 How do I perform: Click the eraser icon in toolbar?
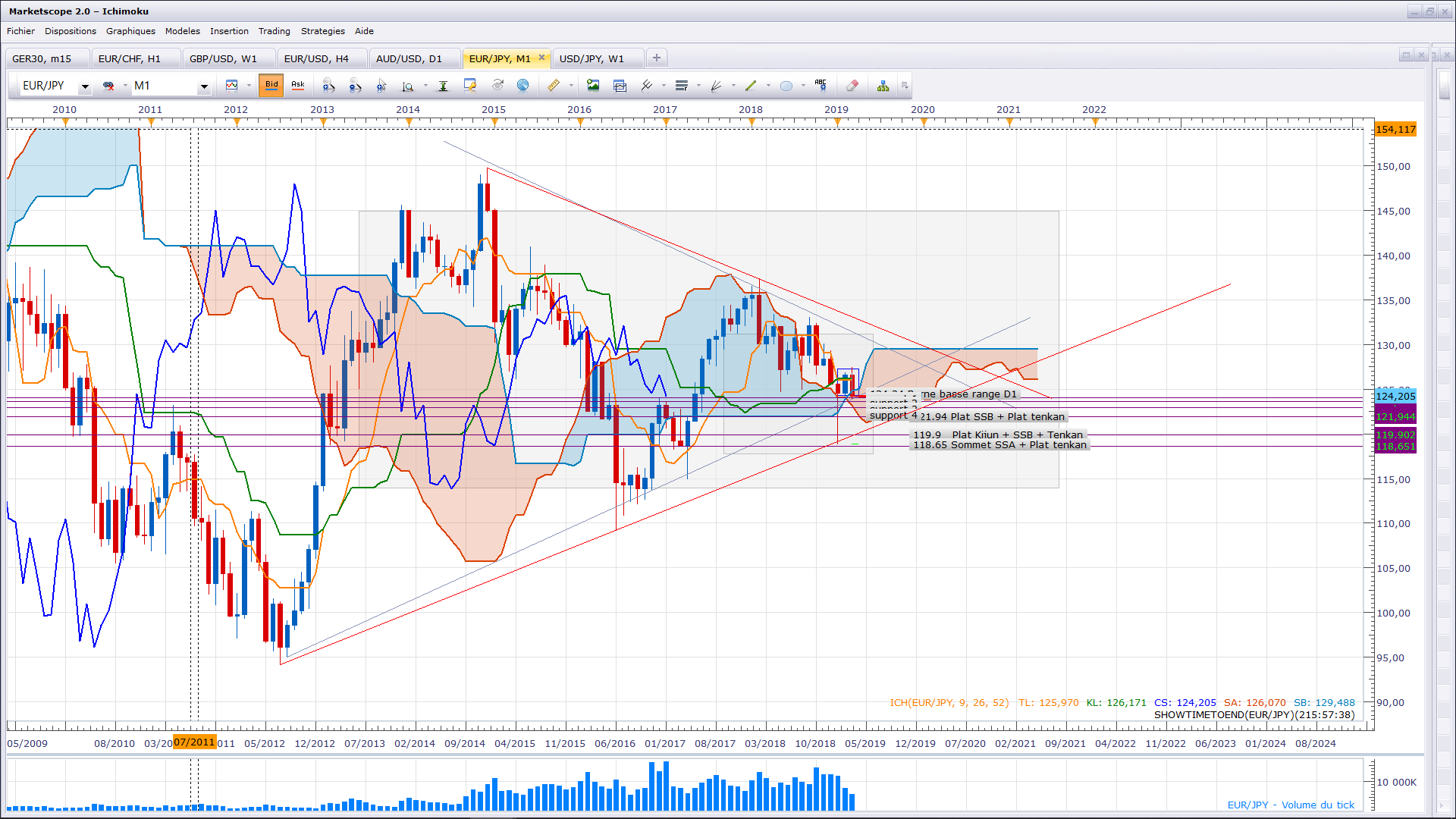(852, 86)
